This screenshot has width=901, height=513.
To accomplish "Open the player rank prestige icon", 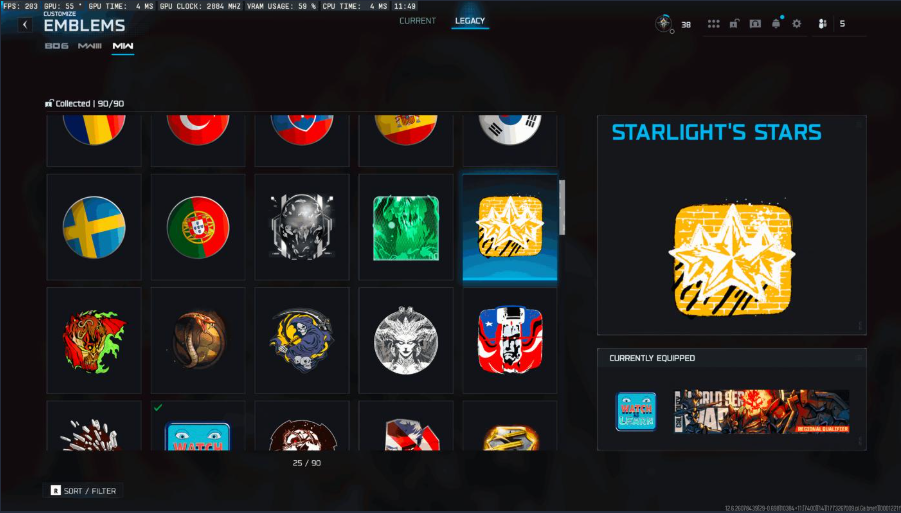I will (x=664, y=24).
